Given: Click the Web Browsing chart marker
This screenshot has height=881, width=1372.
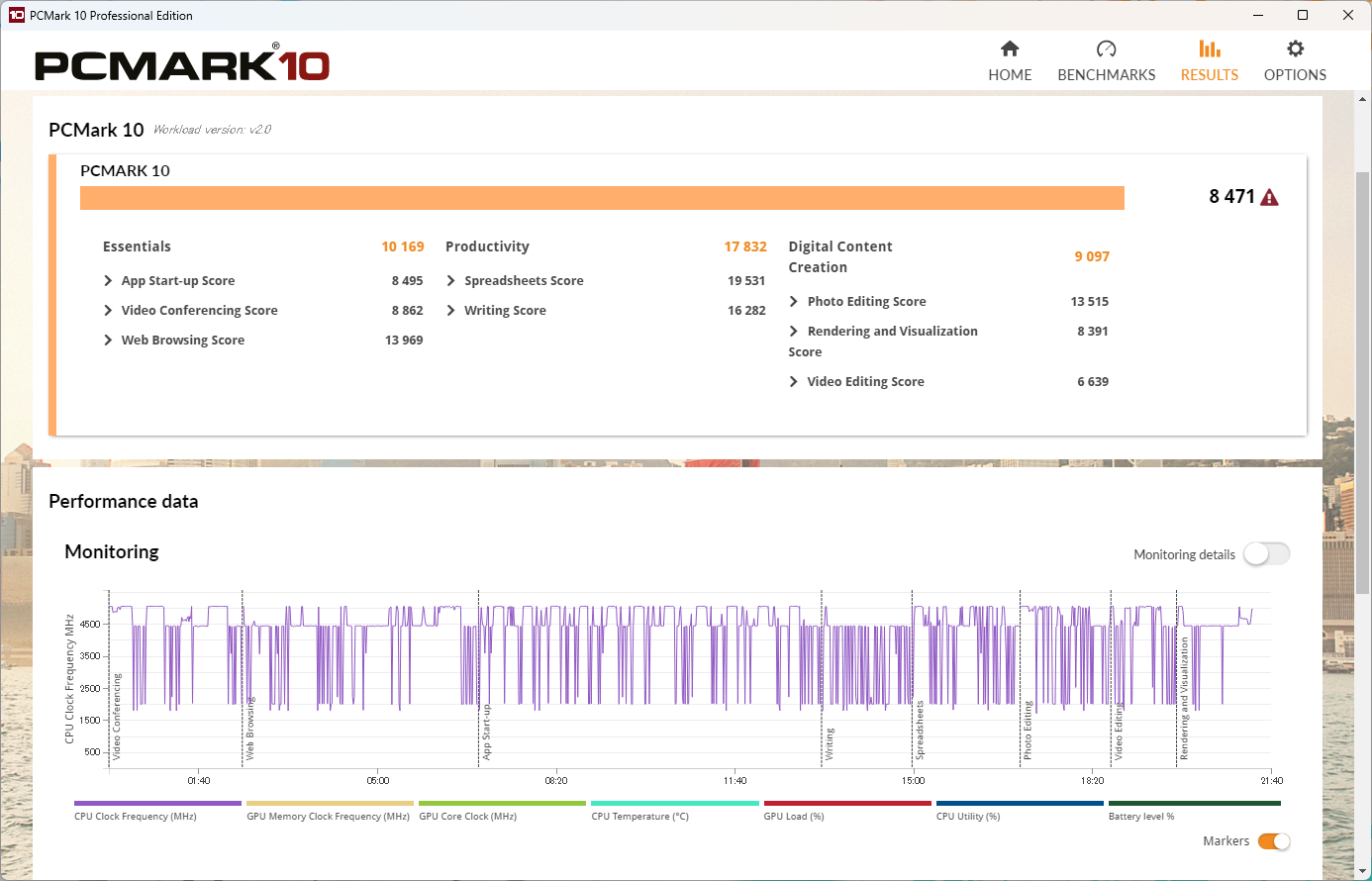Looking at the screenshot, I should pos(250,728).
